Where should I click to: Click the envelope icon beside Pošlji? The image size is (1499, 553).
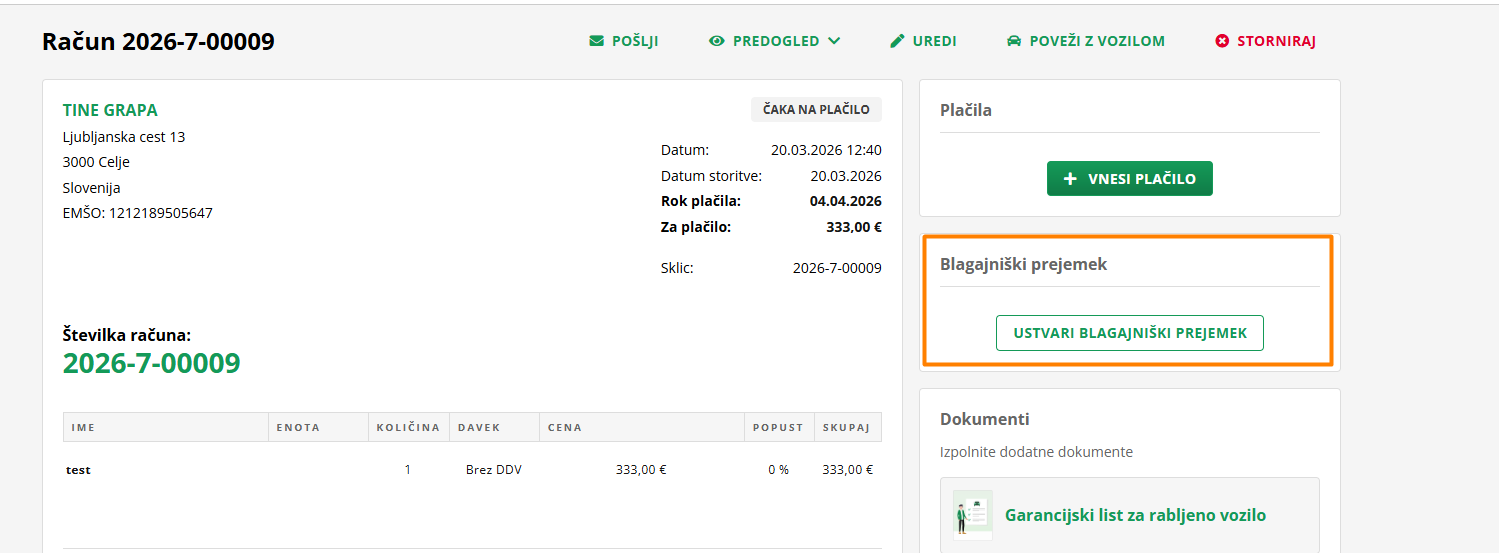(597, 41)
